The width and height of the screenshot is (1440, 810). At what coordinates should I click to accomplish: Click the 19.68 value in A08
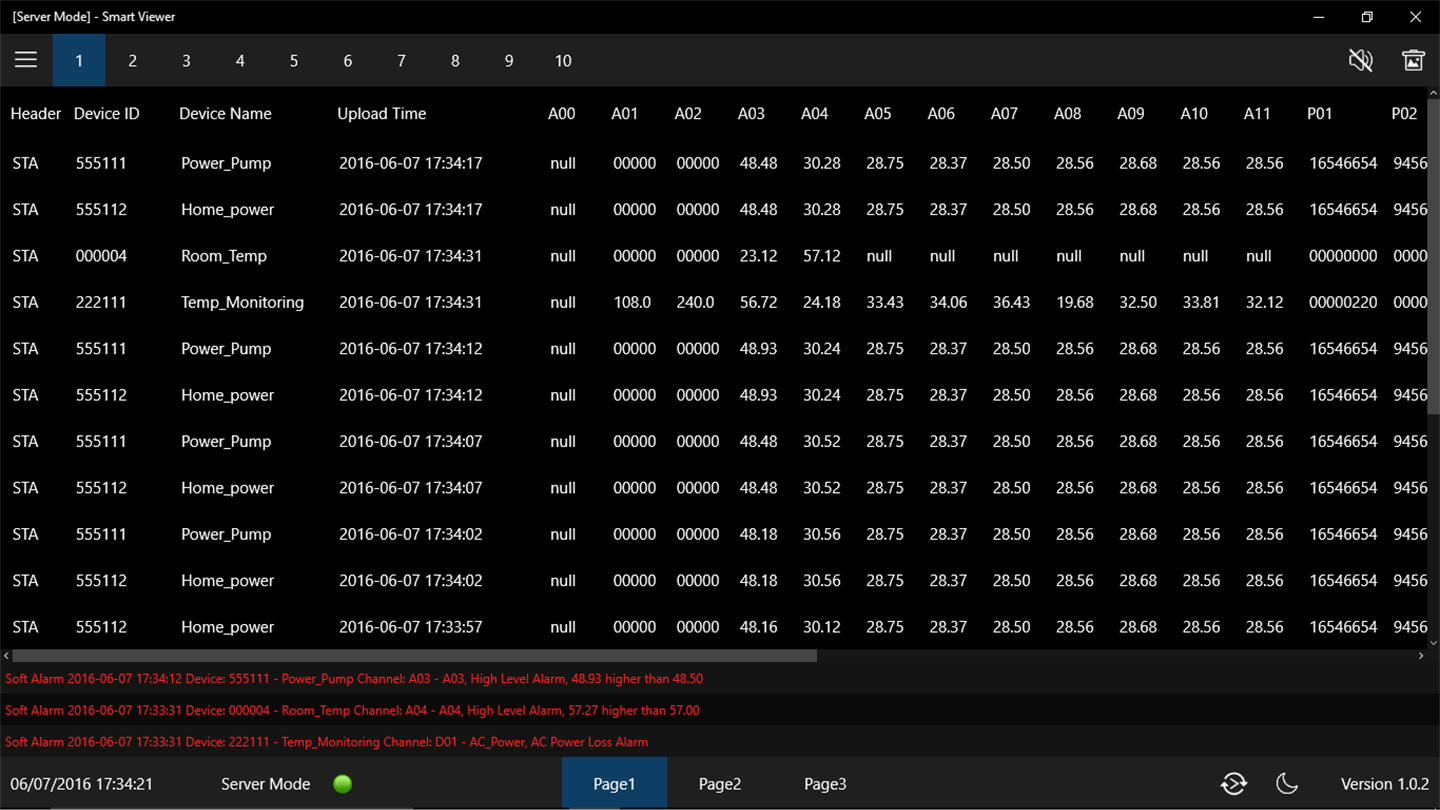click(1075, 302)
